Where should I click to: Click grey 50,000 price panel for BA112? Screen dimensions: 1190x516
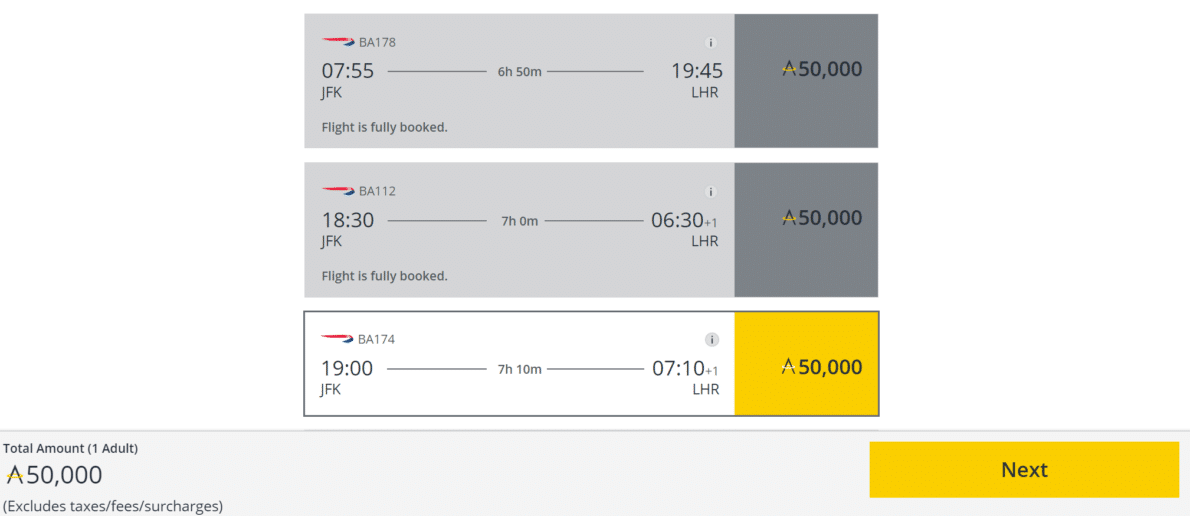pos(806,229)
